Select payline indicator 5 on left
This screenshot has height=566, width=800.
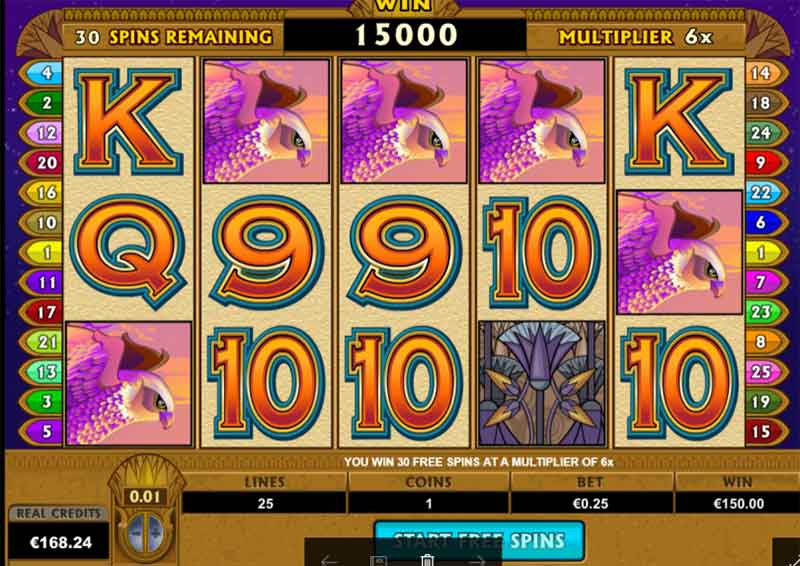pos(41,432)
